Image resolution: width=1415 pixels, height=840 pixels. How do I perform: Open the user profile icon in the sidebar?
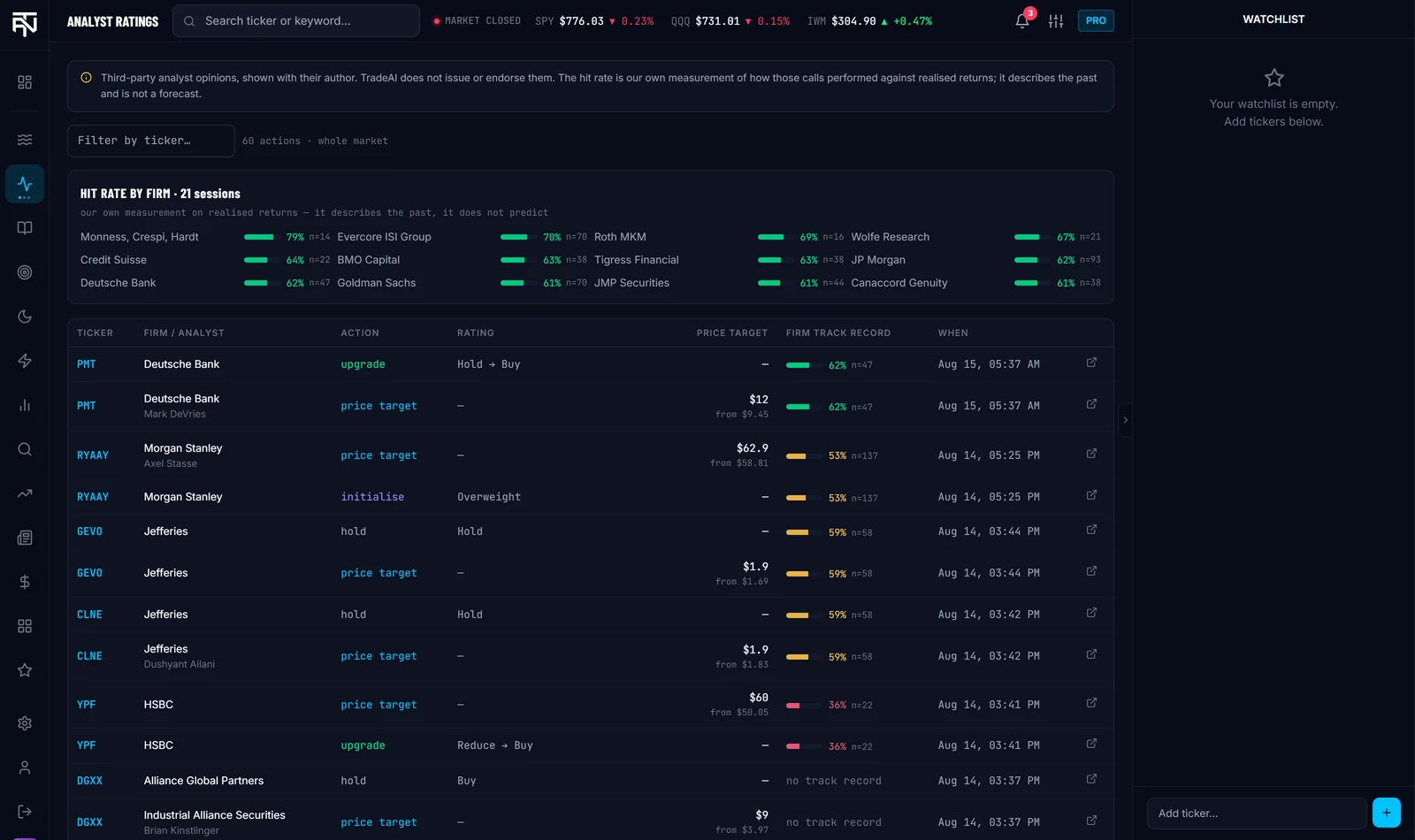pyautogui.click(x=25, y=767)
